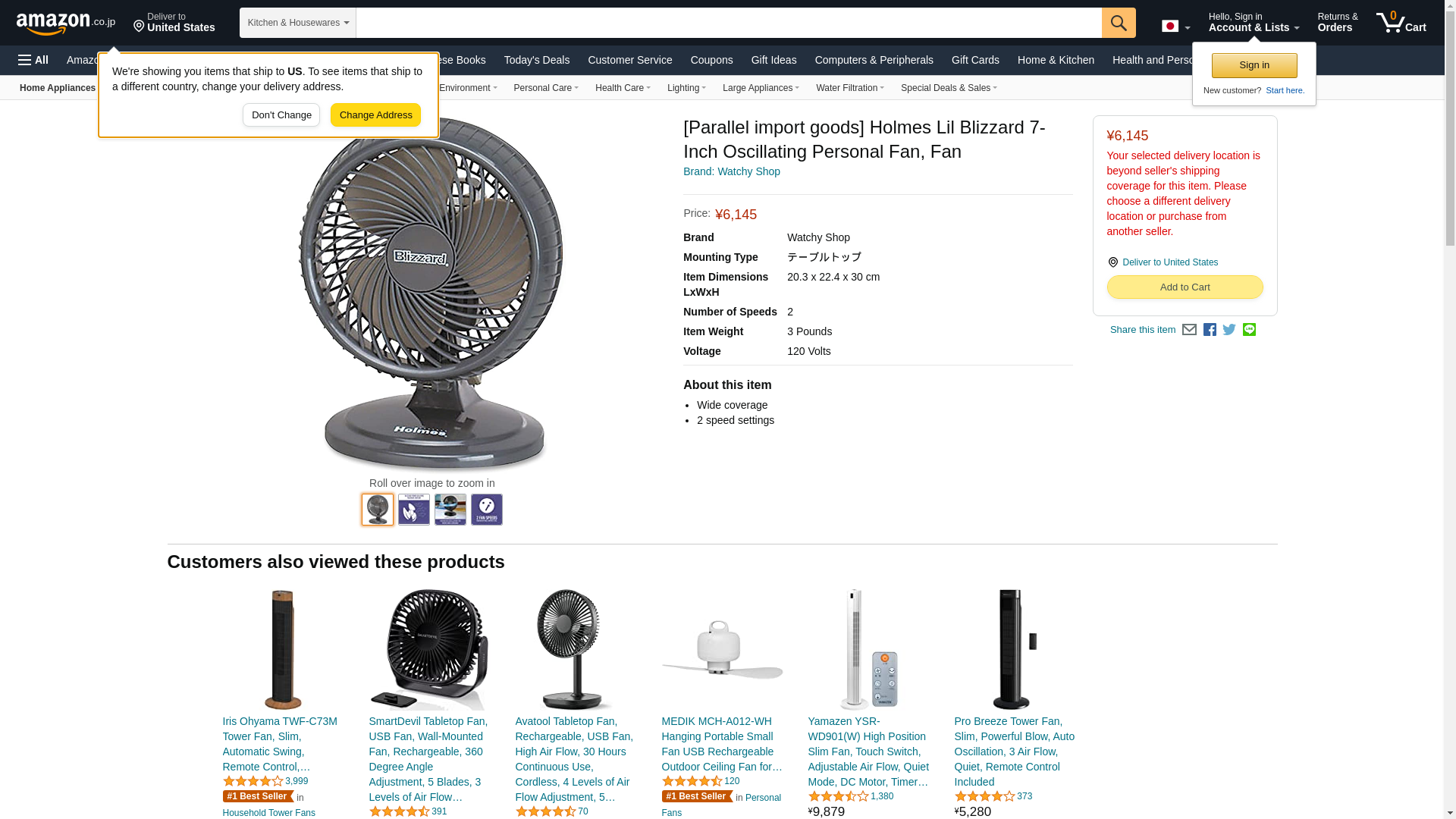This screenshot has width=1456, height=819.
Task: Click the magnifying glass search button
Action: click(x=1119, y=23)
